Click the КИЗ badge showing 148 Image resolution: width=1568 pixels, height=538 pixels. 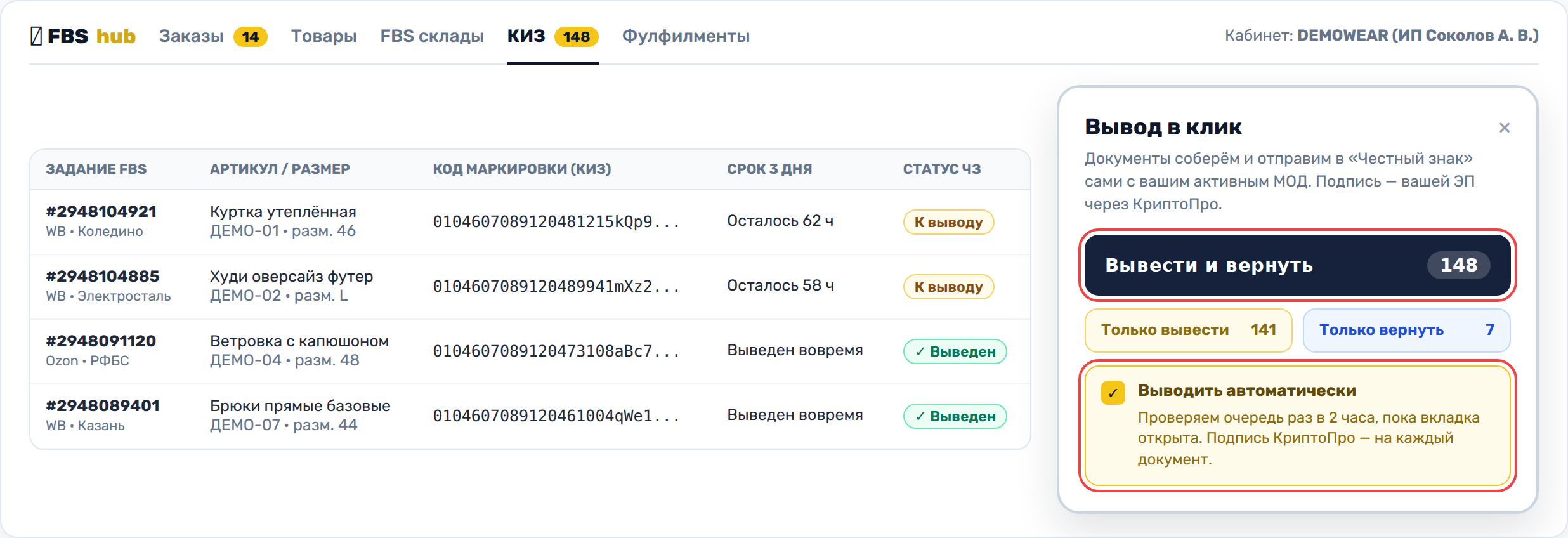(x=577, y=37)
